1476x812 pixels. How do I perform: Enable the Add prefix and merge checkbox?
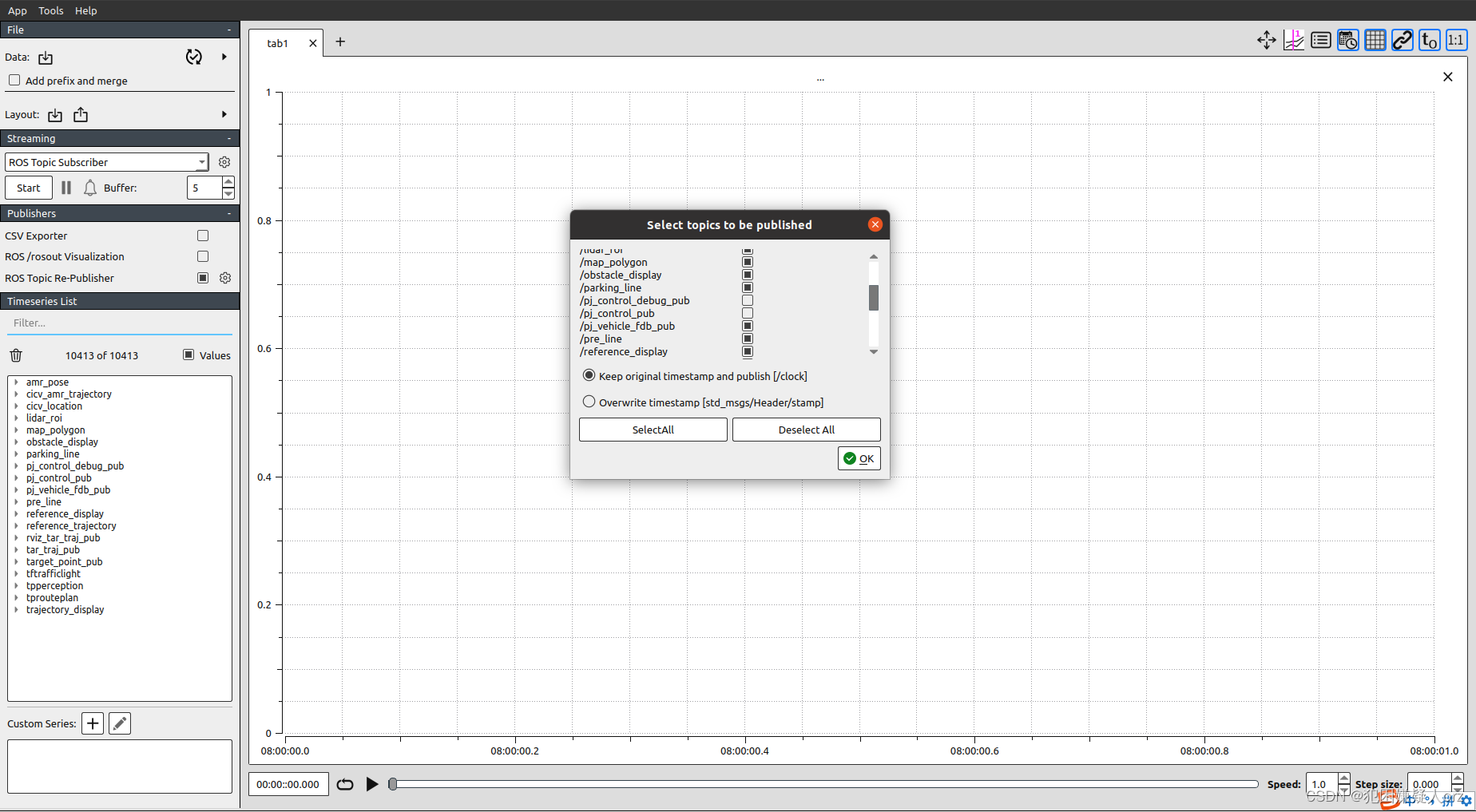click(14, 80)
